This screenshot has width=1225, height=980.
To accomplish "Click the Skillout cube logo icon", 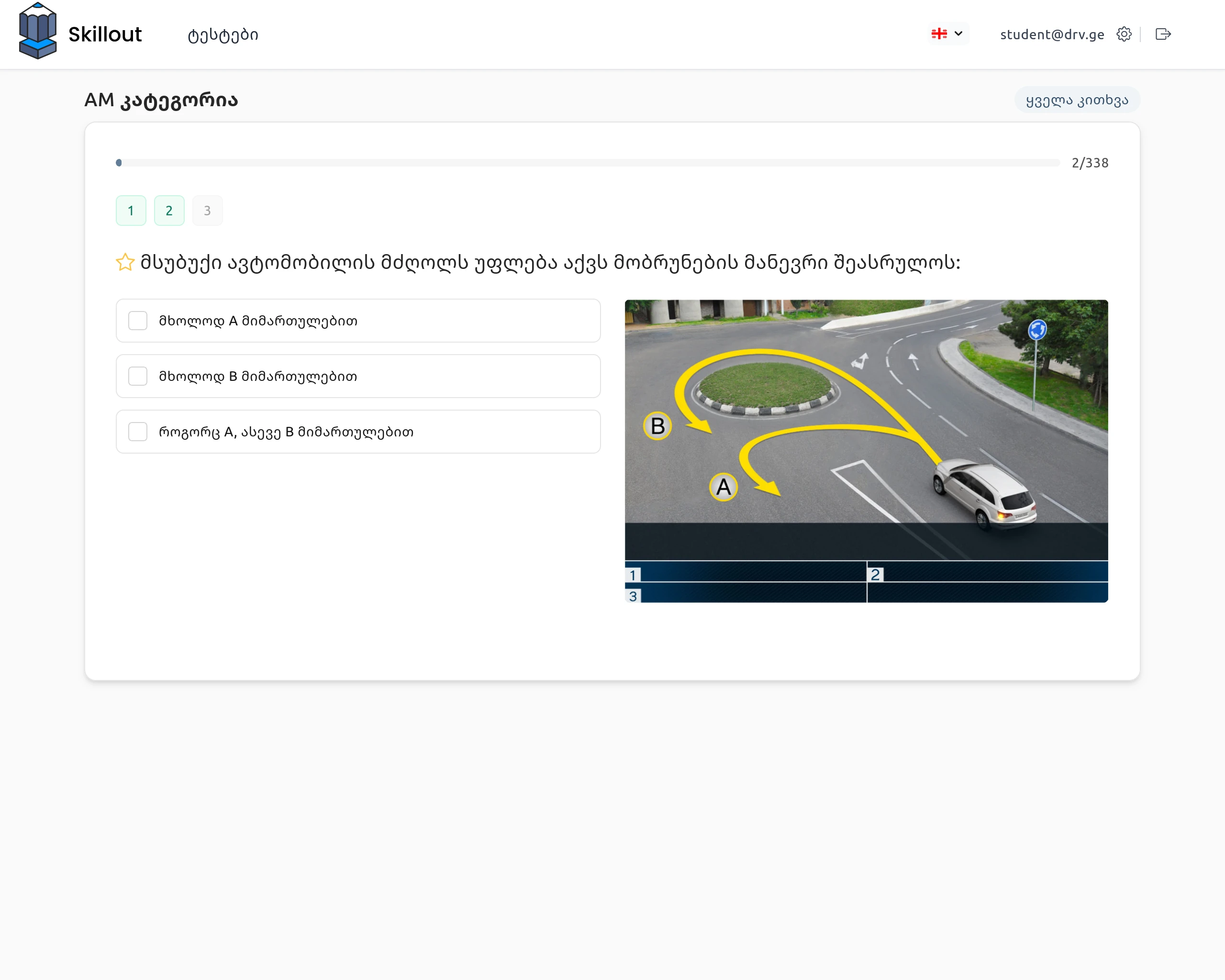I will [37, 32].
